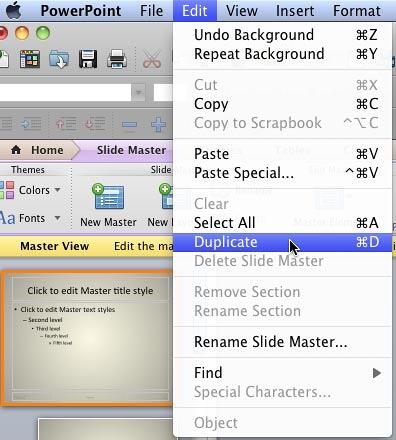396x440 pixels.
Task: Choose Select All menu item
Action: (283, 223)
